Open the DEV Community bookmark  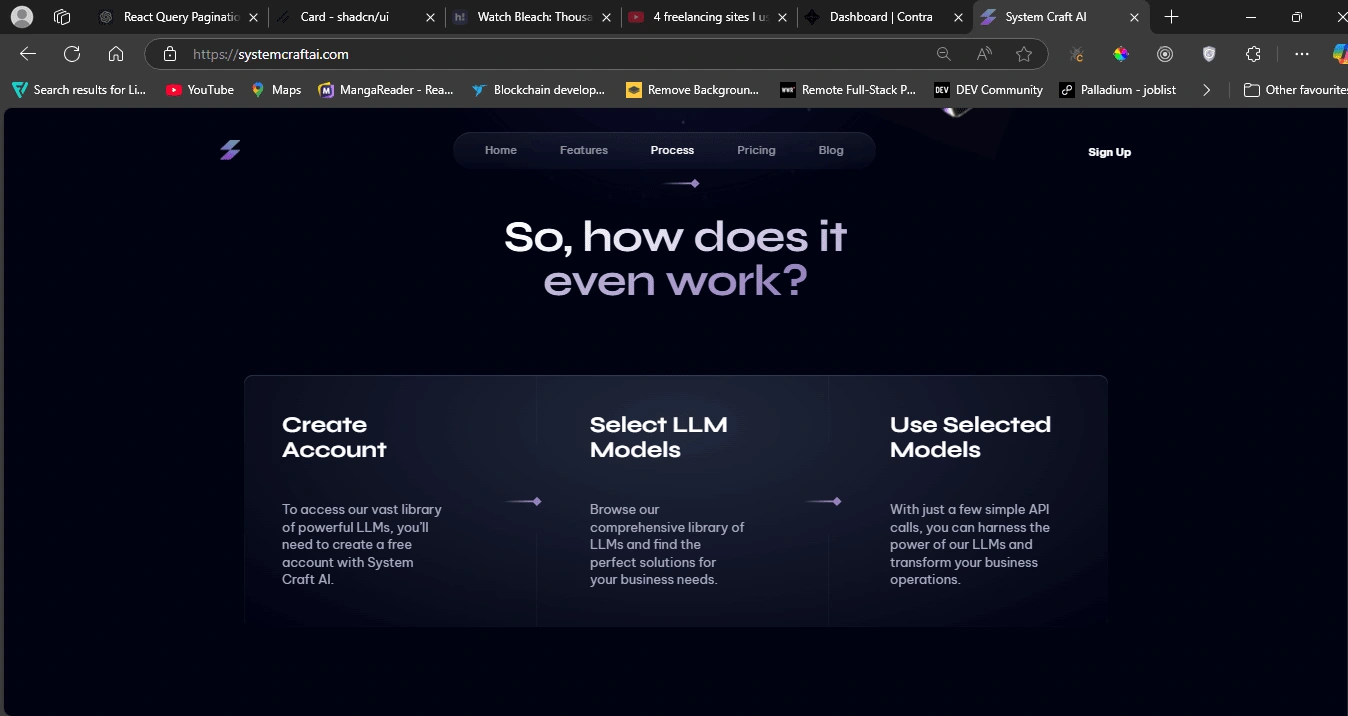pyautogui.click(x=988, y=89)
